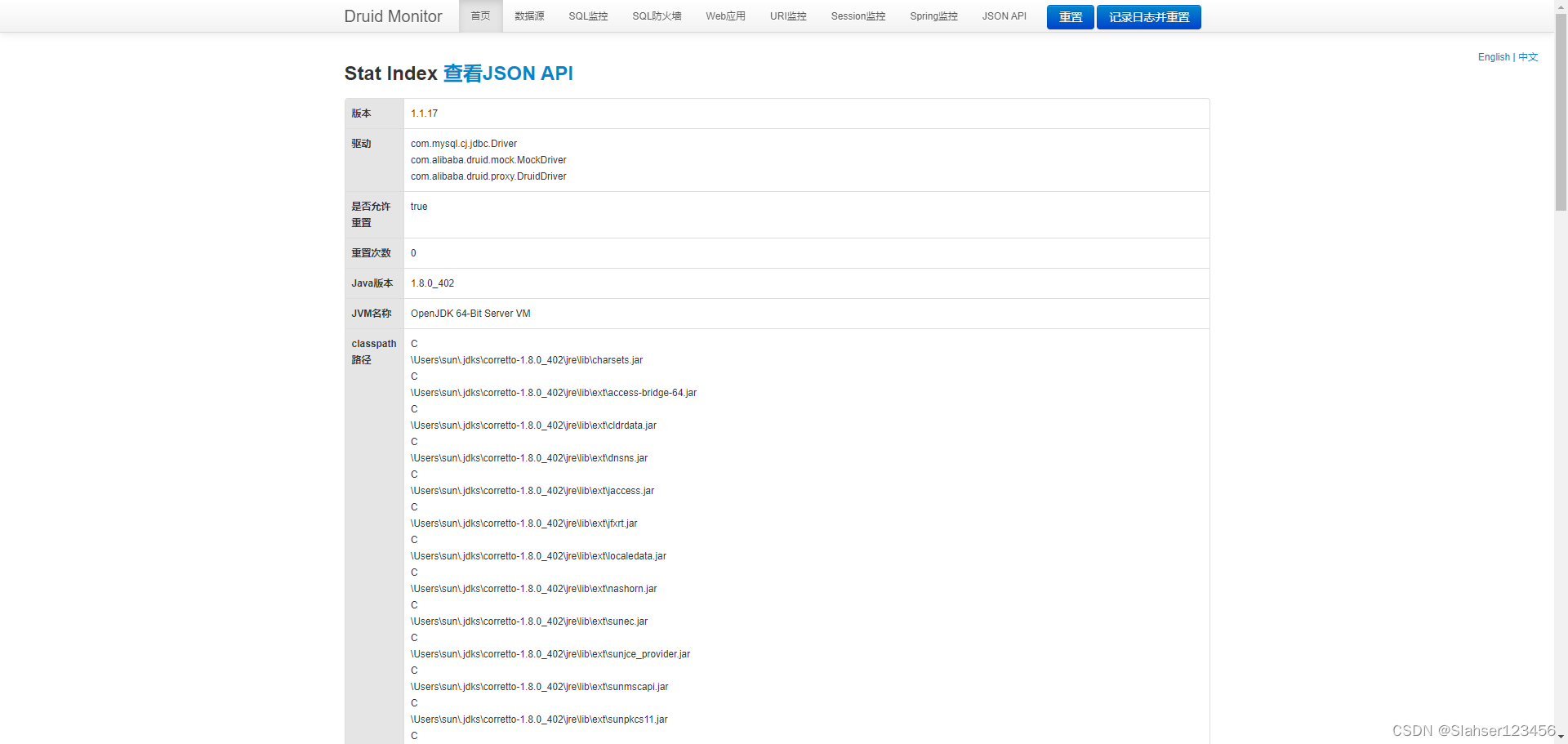The image size is (1568, 744).
Task: Switch to the 数据源 tab
Action: 529,16
